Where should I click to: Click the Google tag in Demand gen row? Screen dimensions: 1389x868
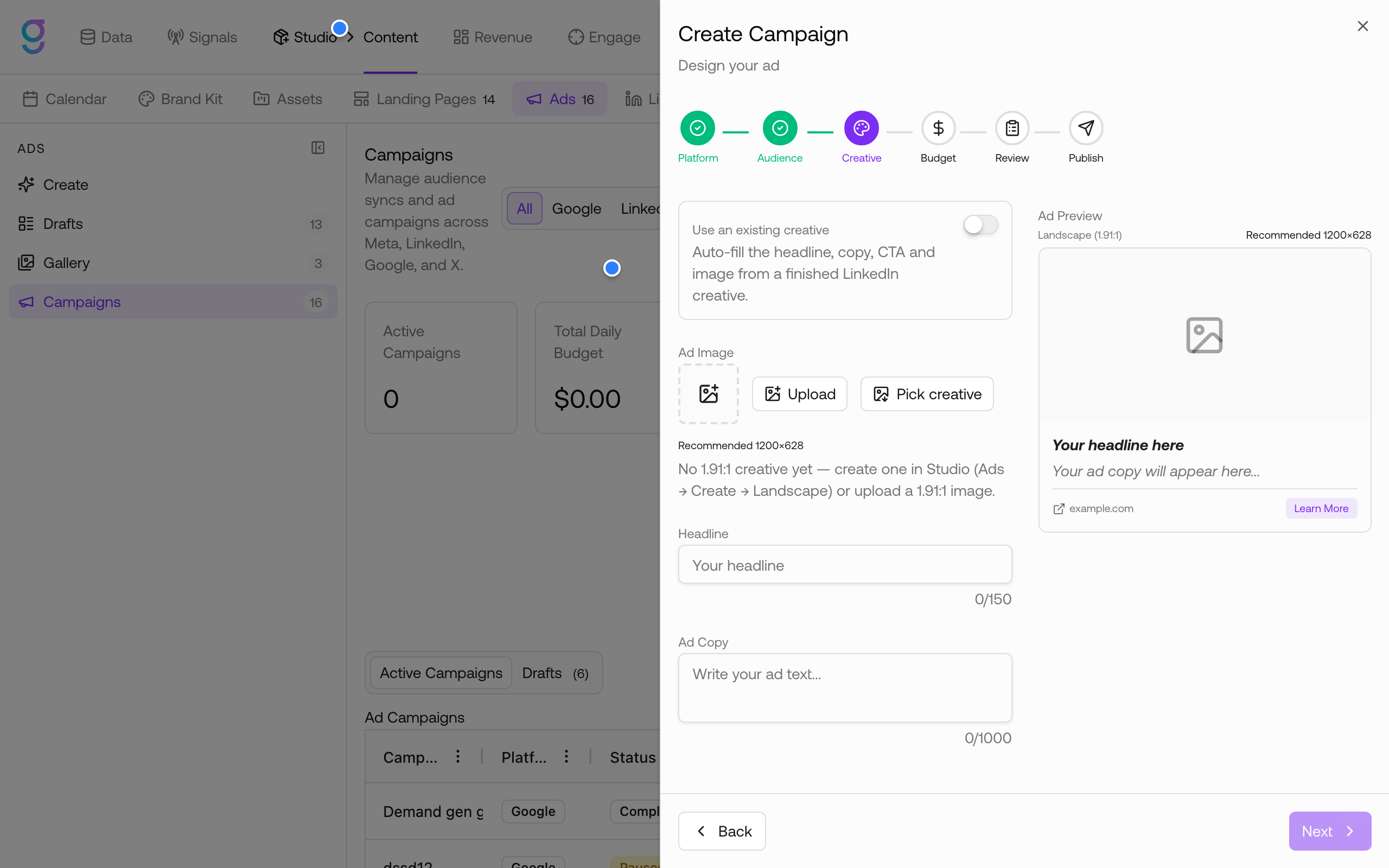tap(533, 811)
